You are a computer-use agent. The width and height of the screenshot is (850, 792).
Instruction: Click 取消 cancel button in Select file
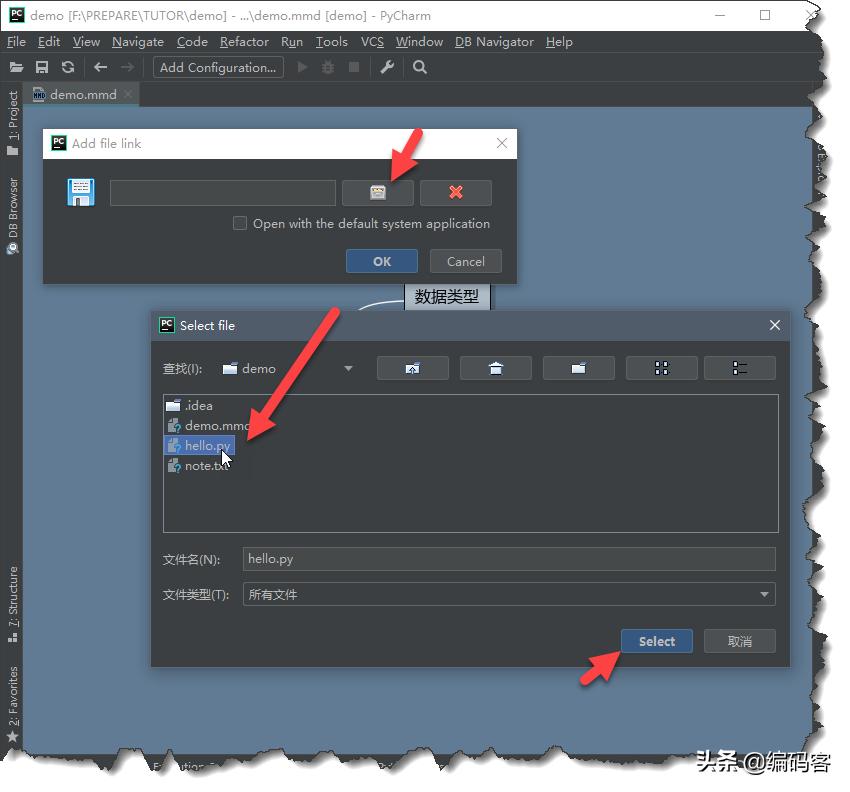(739, 641)
